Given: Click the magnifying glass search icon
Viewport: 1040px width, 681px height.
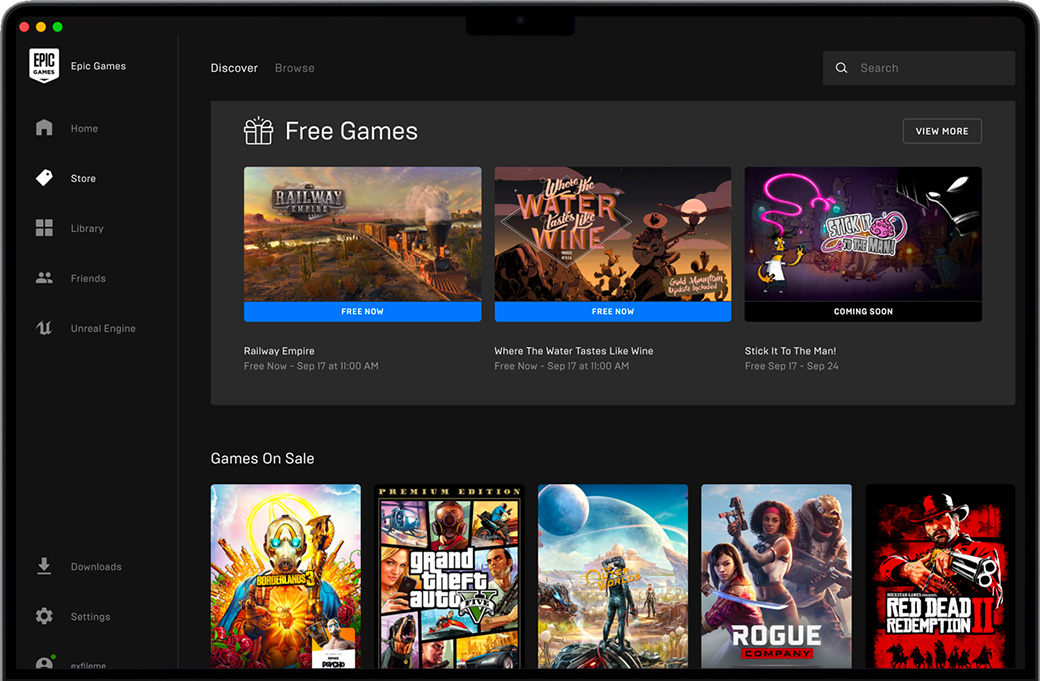Looking at the screenshot, I should (x=841, y=67).
